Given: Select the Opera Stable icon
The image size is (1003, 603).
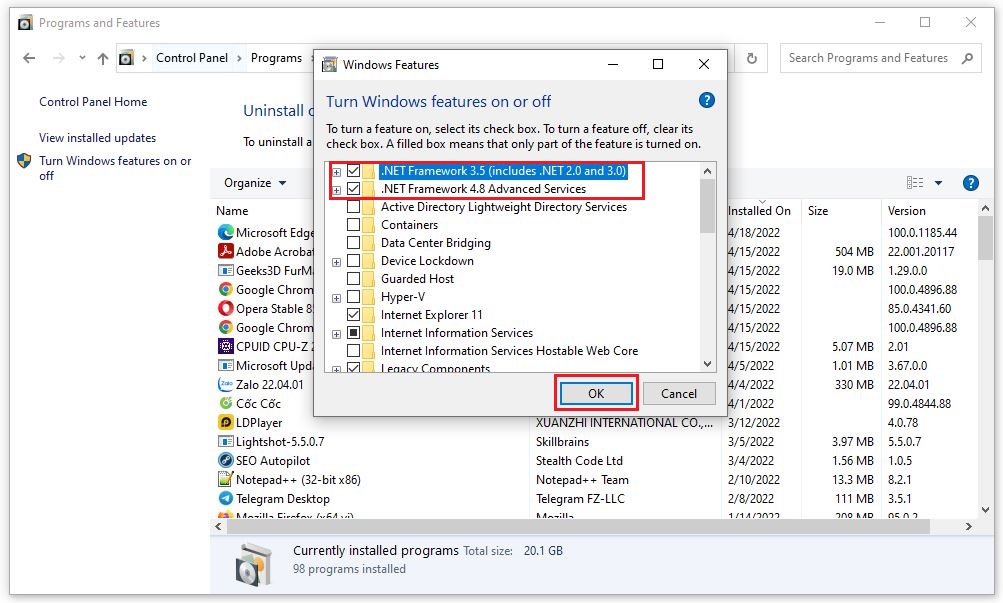Looking at the screenshot, I should pyautogui.click(x=223, y=308).
